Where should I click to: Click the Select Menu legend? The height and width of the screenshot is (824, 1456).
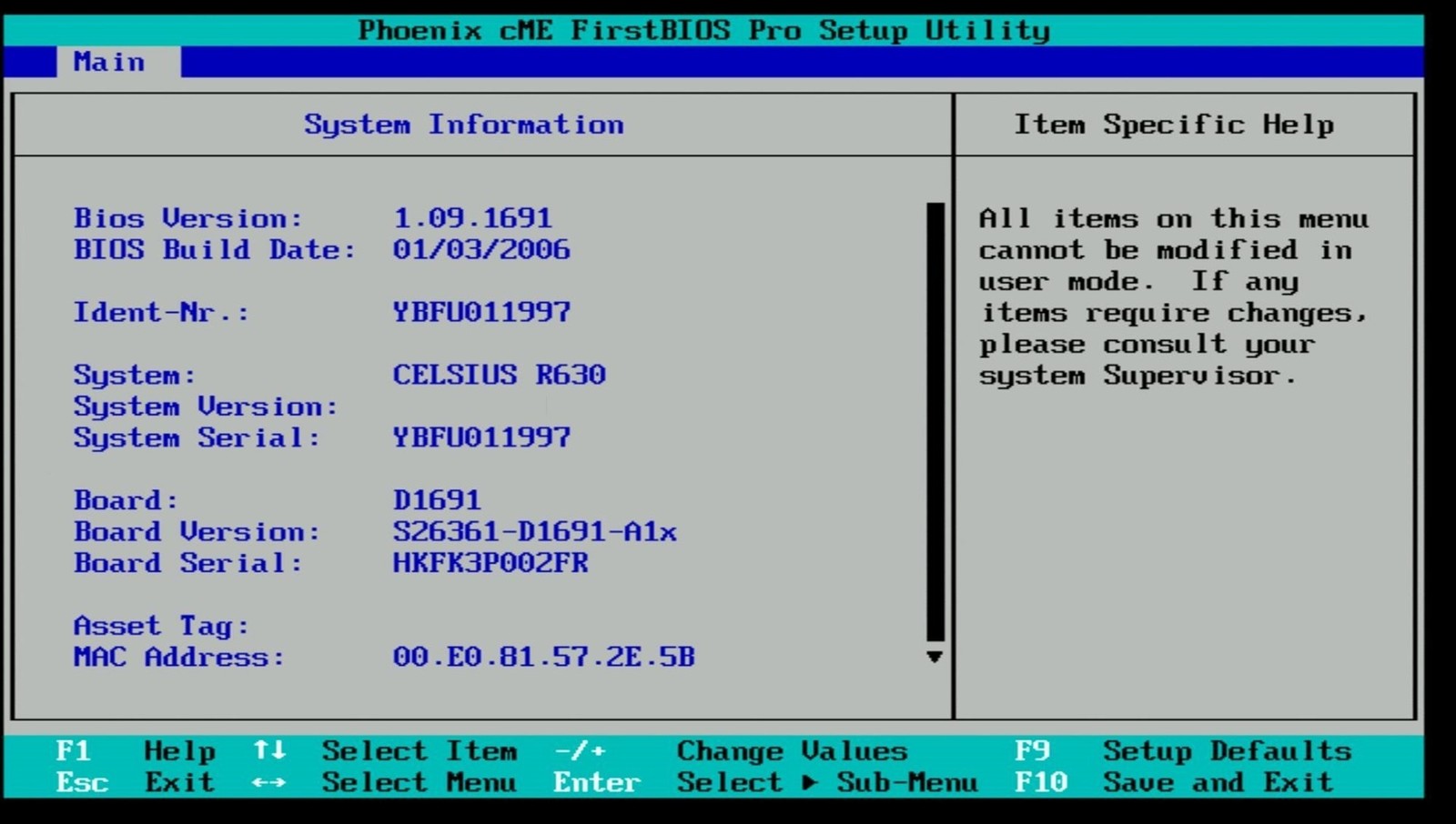pyautogui.click(x=420, y=782)
